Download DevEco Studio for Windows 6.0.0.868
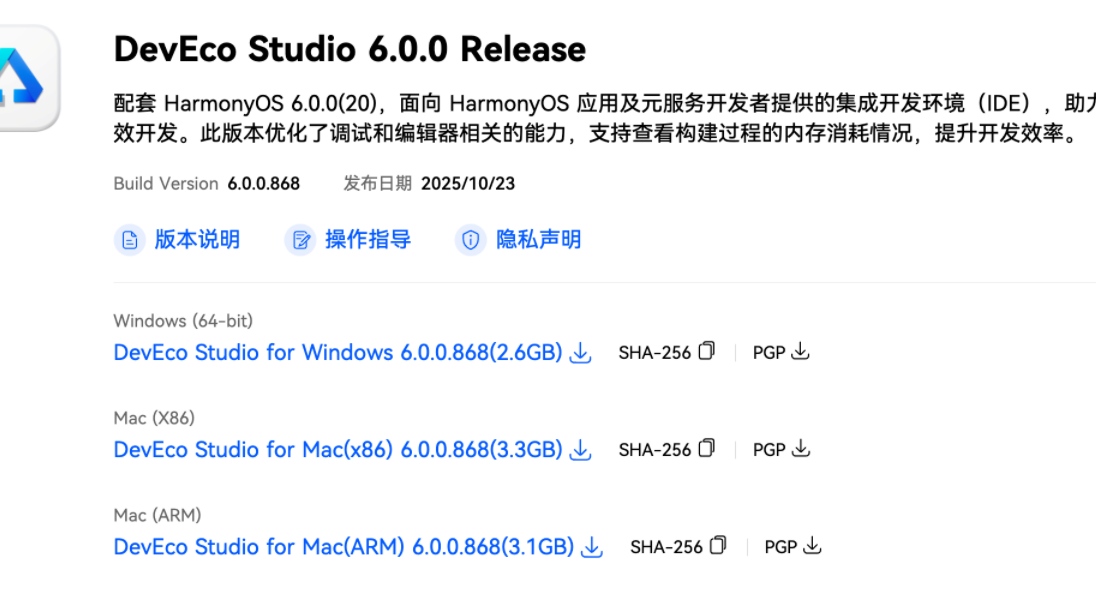Screen dimensions: 1096x597 (337, 353)
